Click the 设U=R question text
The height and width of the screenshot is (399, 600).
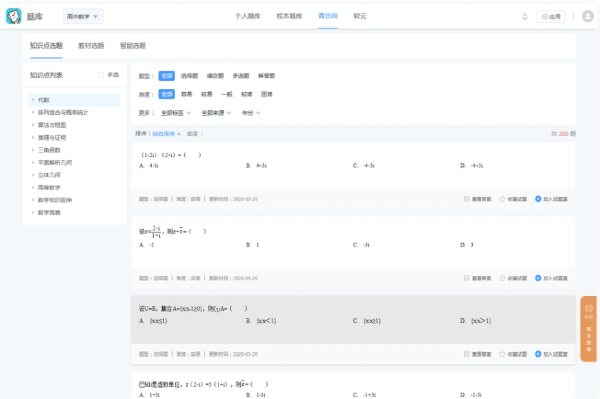pos(193,308)
